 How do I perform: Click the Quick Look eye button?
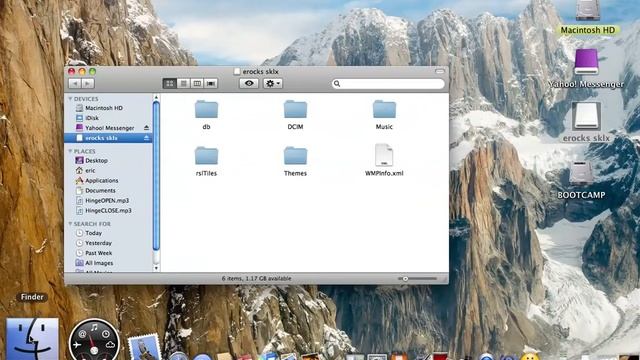(249, 83)
